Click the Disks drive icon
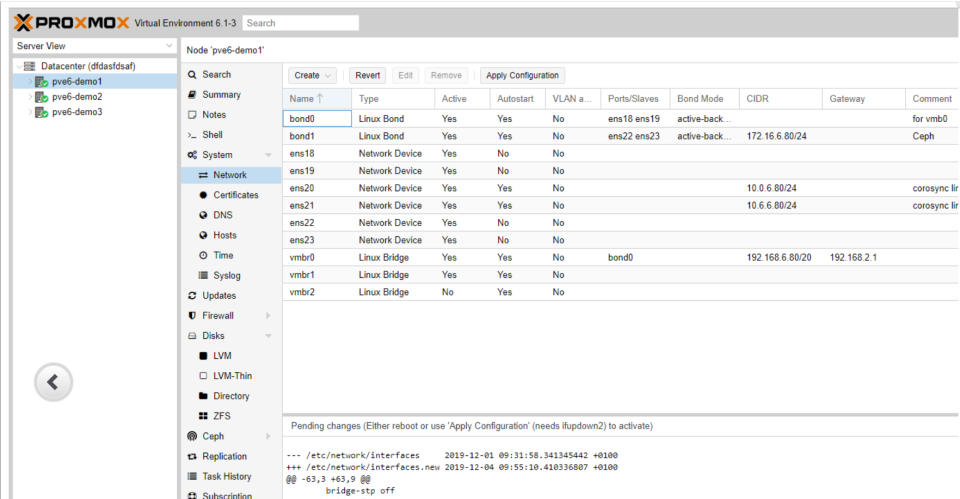This screenshot has width=960, height=499. pyautogui.click(x=192, y=336)
